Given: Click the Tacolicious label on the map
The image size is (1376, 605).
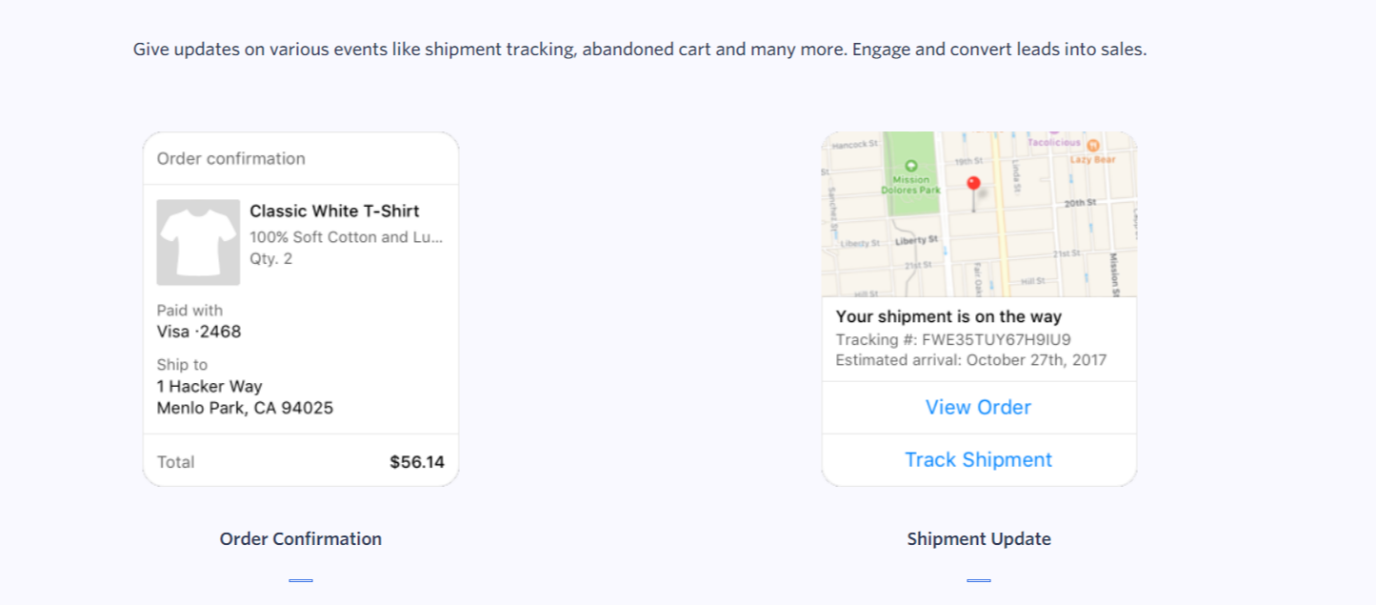Looking at the screenshot, I should pos(1053,142).
